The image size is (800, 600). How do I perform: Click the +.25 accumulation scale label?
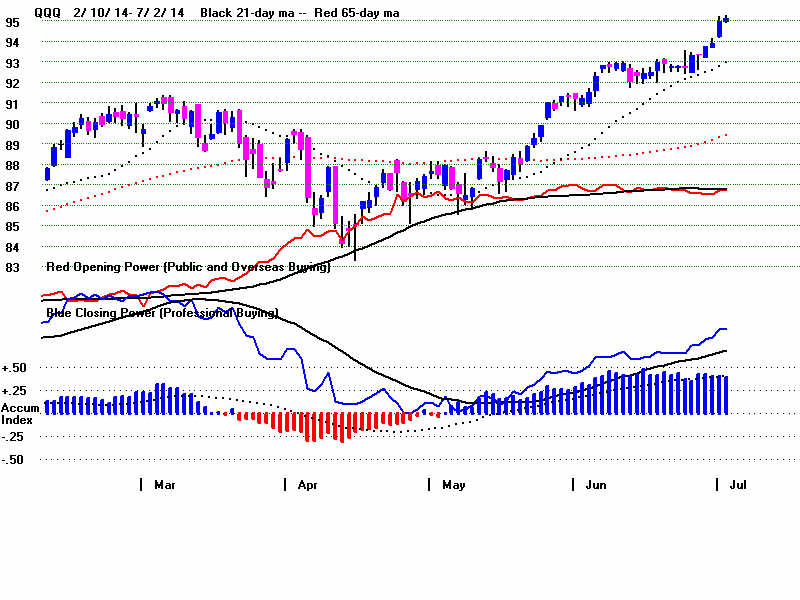tap(14, 391)
